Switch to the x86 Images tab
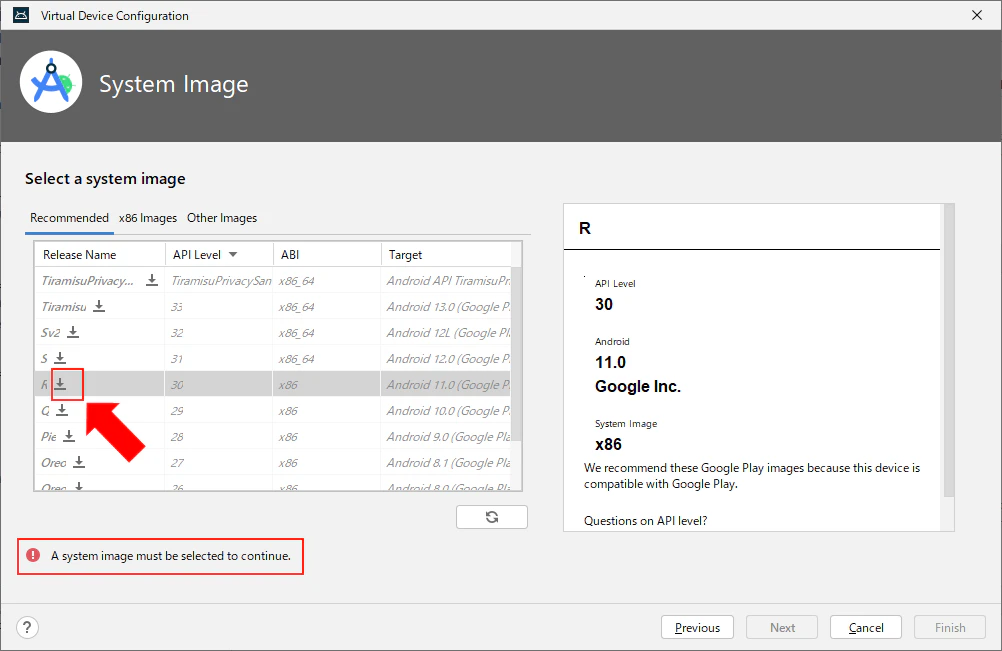Image resolution: width=1002 pixels, height=651 pixels. (148, 218)
